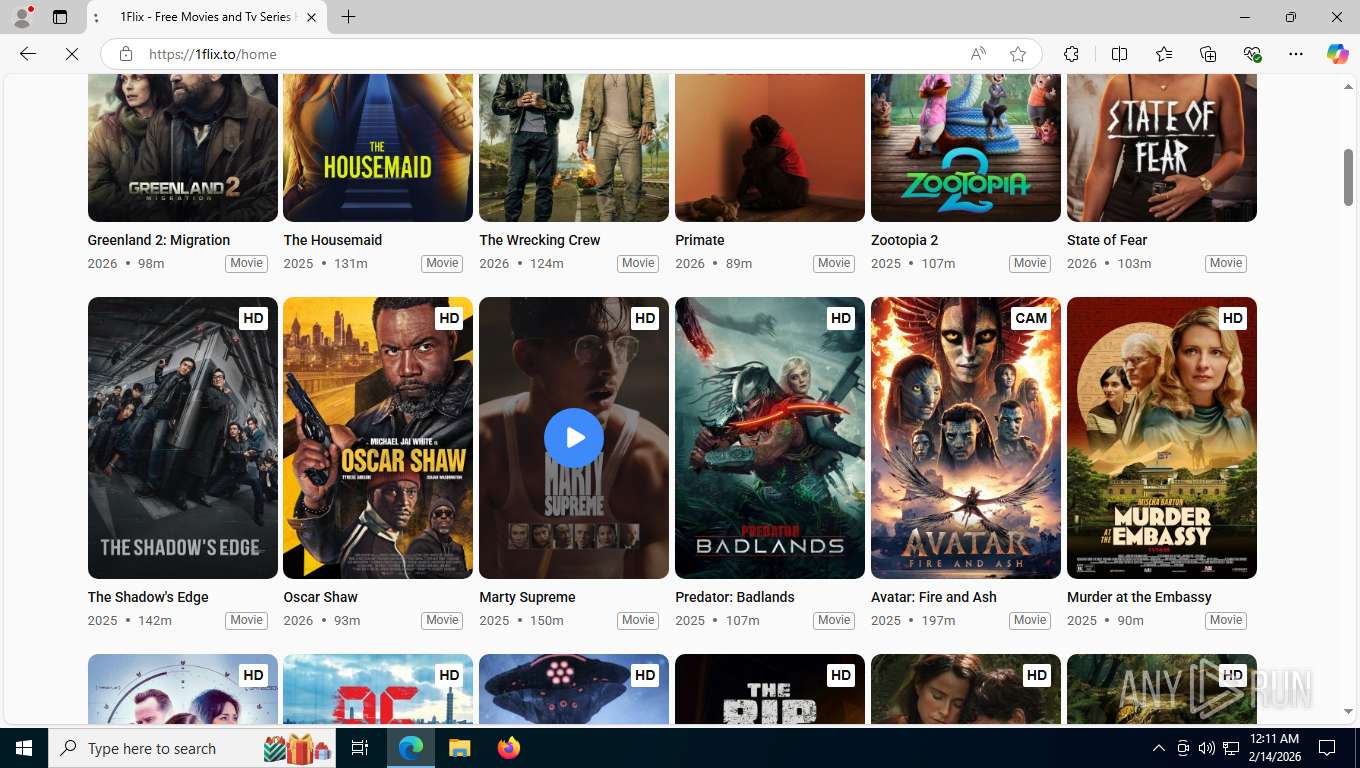
Task: Open Microsoft Edge from taskbar
Action: click(411, 748)
